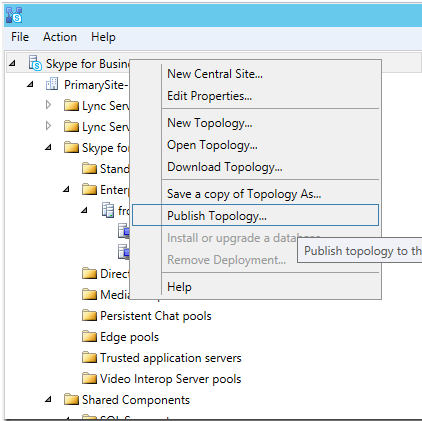Collapse the Skype for Business Server folder
This screenshot has width=422, height=421.
click(x=48, y=147)
